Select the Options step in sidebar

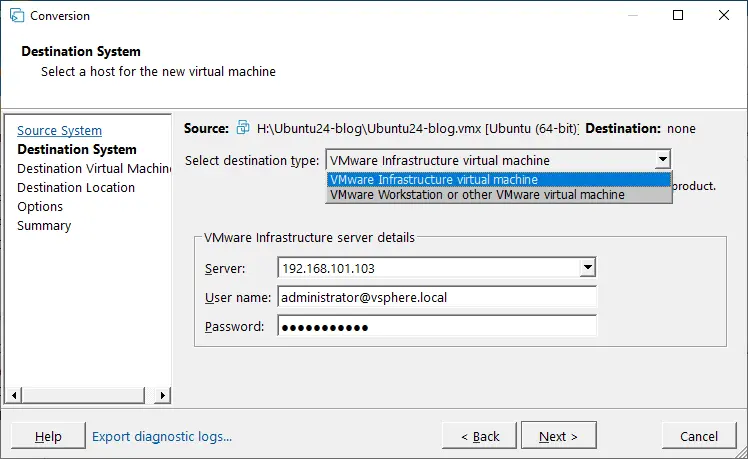point(40,207)
